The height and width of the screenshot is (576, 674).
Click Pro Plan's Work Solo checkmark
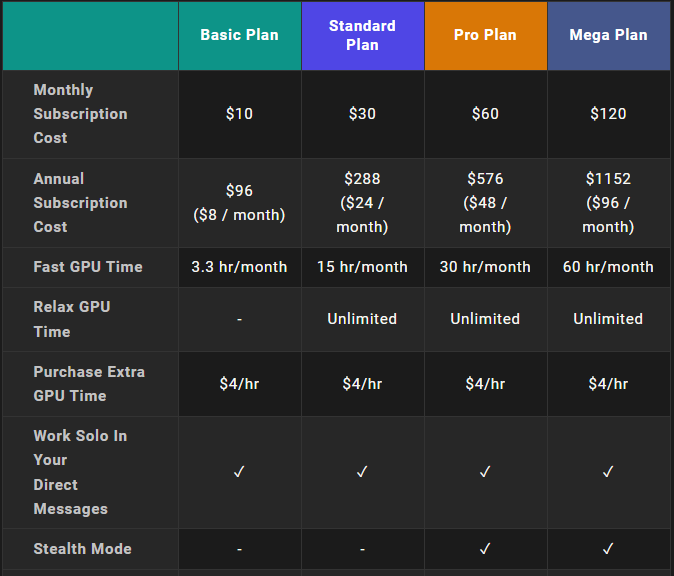click(x=485, y=472)
